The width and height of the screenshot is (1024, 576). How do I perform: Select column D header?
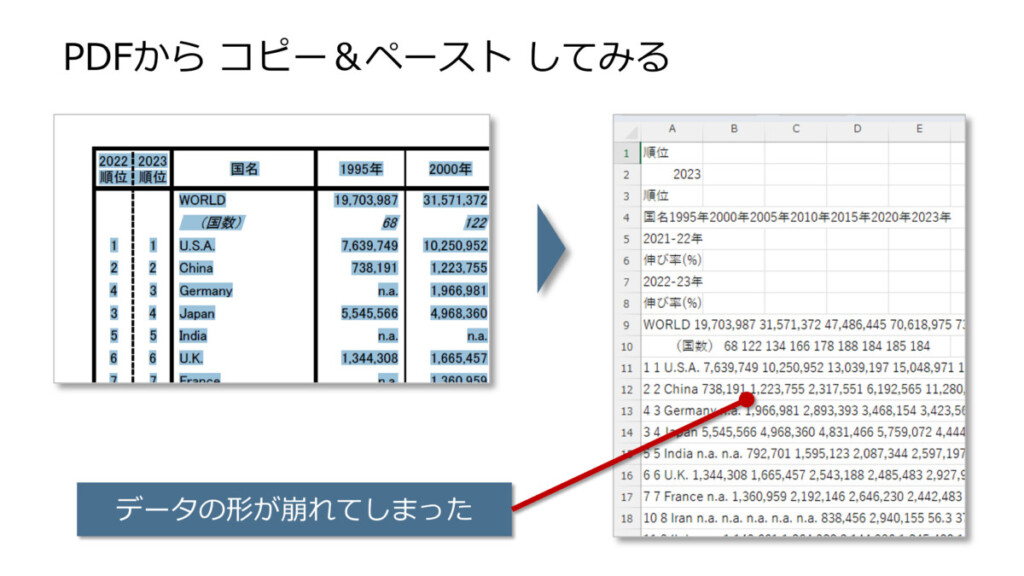(x=857, y=129)
